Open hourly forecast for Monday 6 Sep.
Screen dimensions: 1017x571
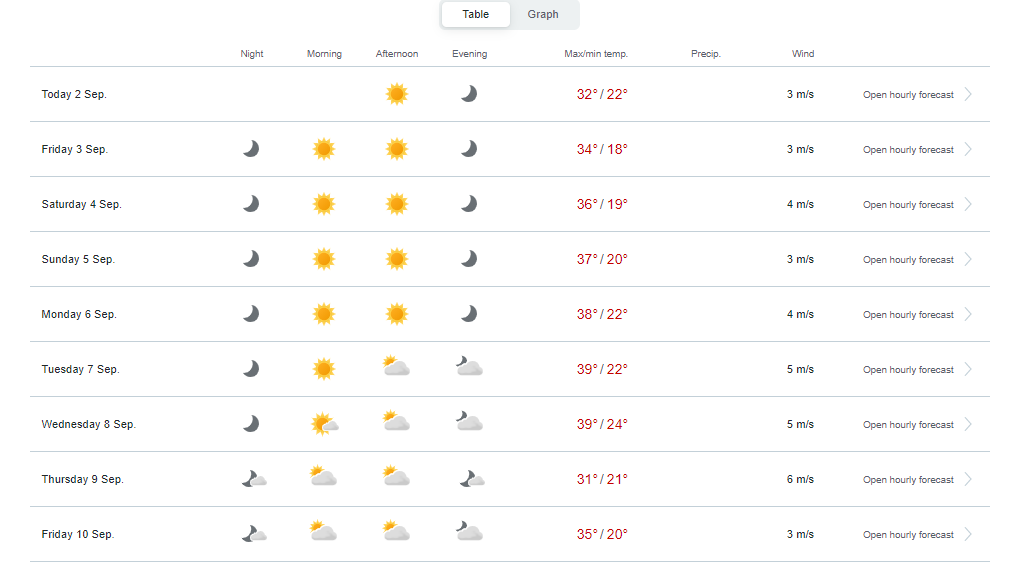tap(908, 315)
